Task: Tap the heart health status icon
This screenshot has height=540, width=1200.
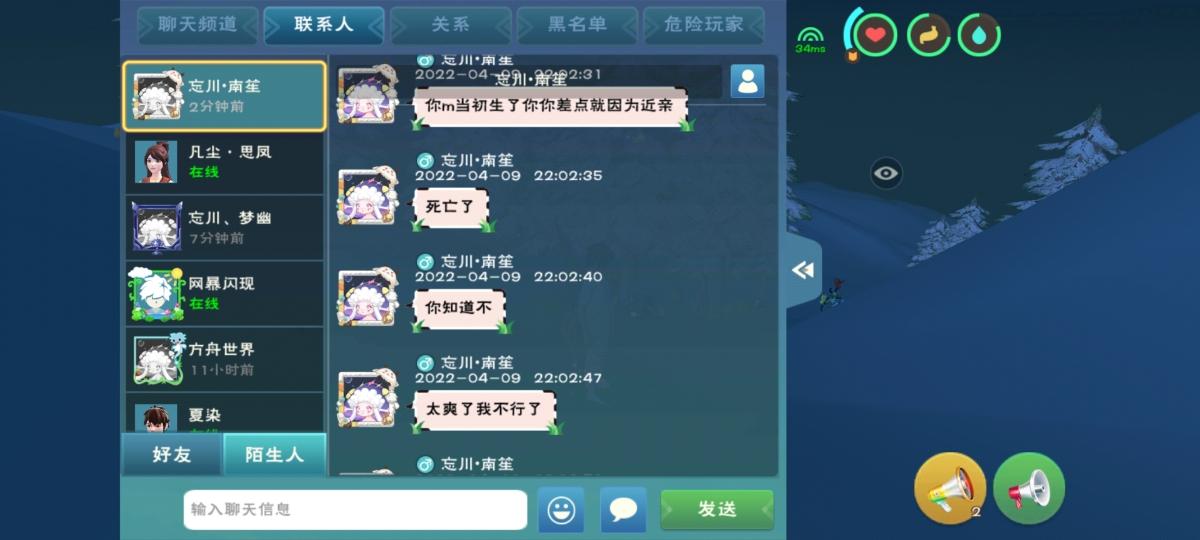Action: click(x=875, y=35)
